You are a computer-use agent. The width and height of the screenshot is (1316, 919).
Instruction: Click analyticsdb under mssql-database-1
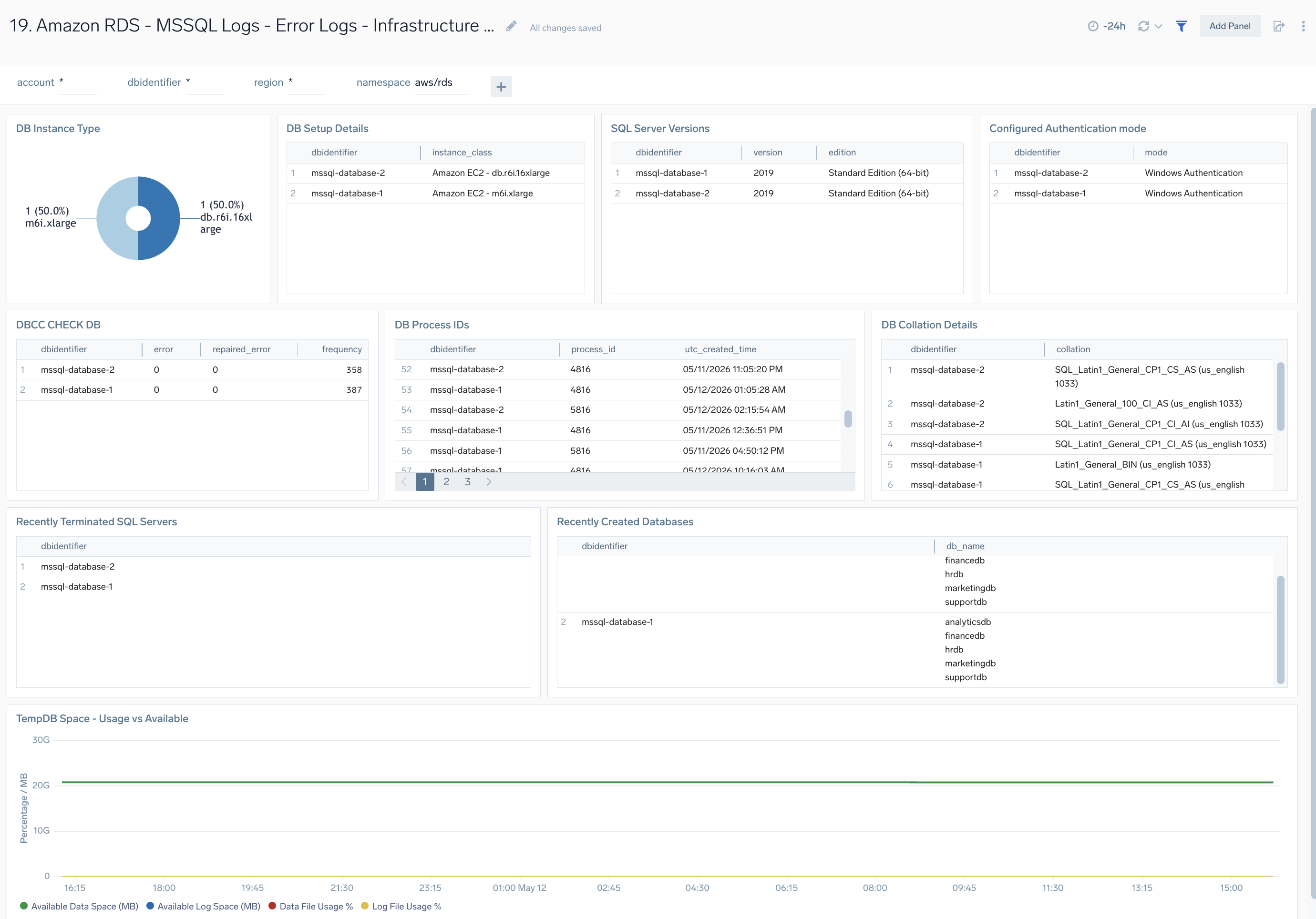point(967,622)
